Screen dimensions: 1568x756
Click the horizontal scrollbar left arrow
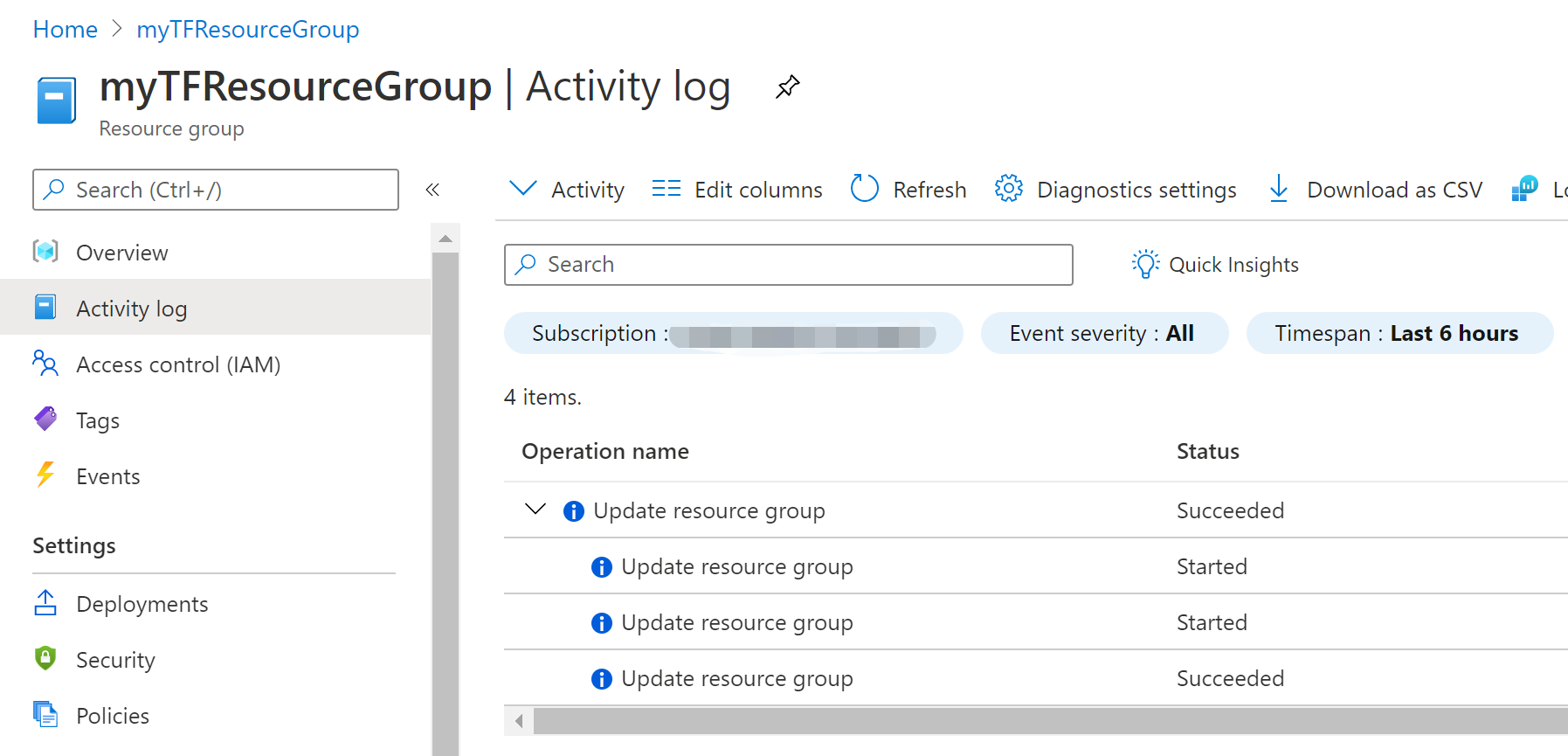click(520, 721)
